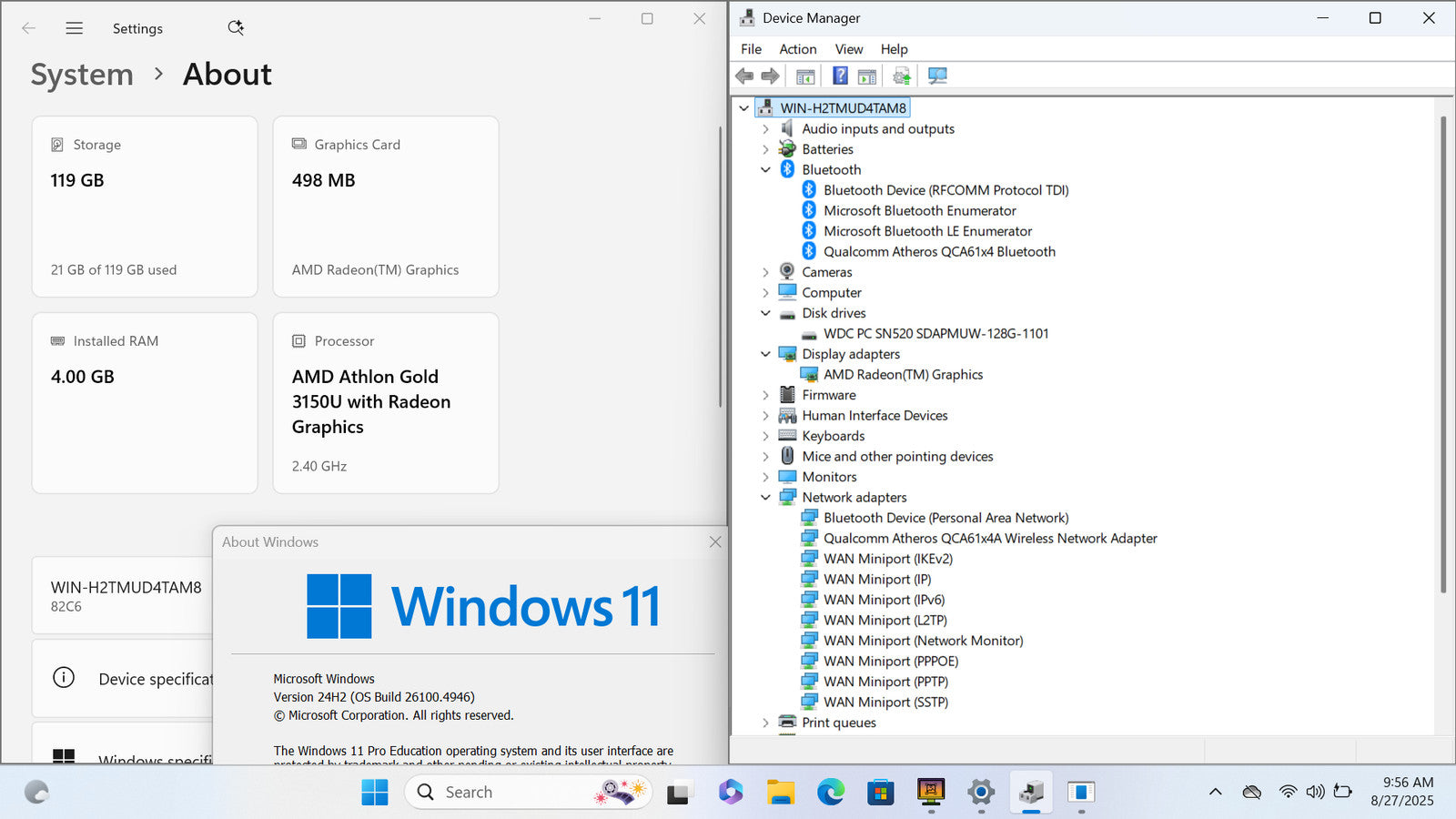The image size is (1456, 819).
Task: Open the View menu in Device Manager
Action: coord(848,49)
